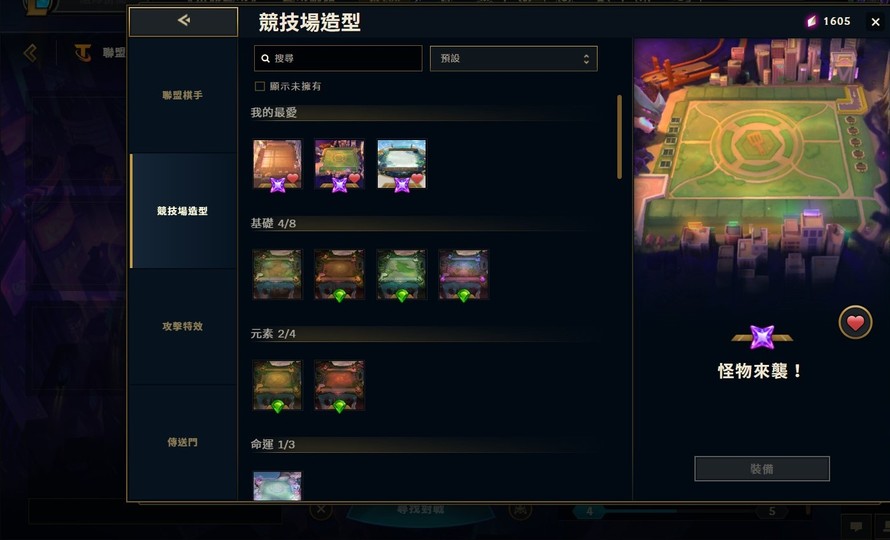Close the arena skins dialog

875,22
